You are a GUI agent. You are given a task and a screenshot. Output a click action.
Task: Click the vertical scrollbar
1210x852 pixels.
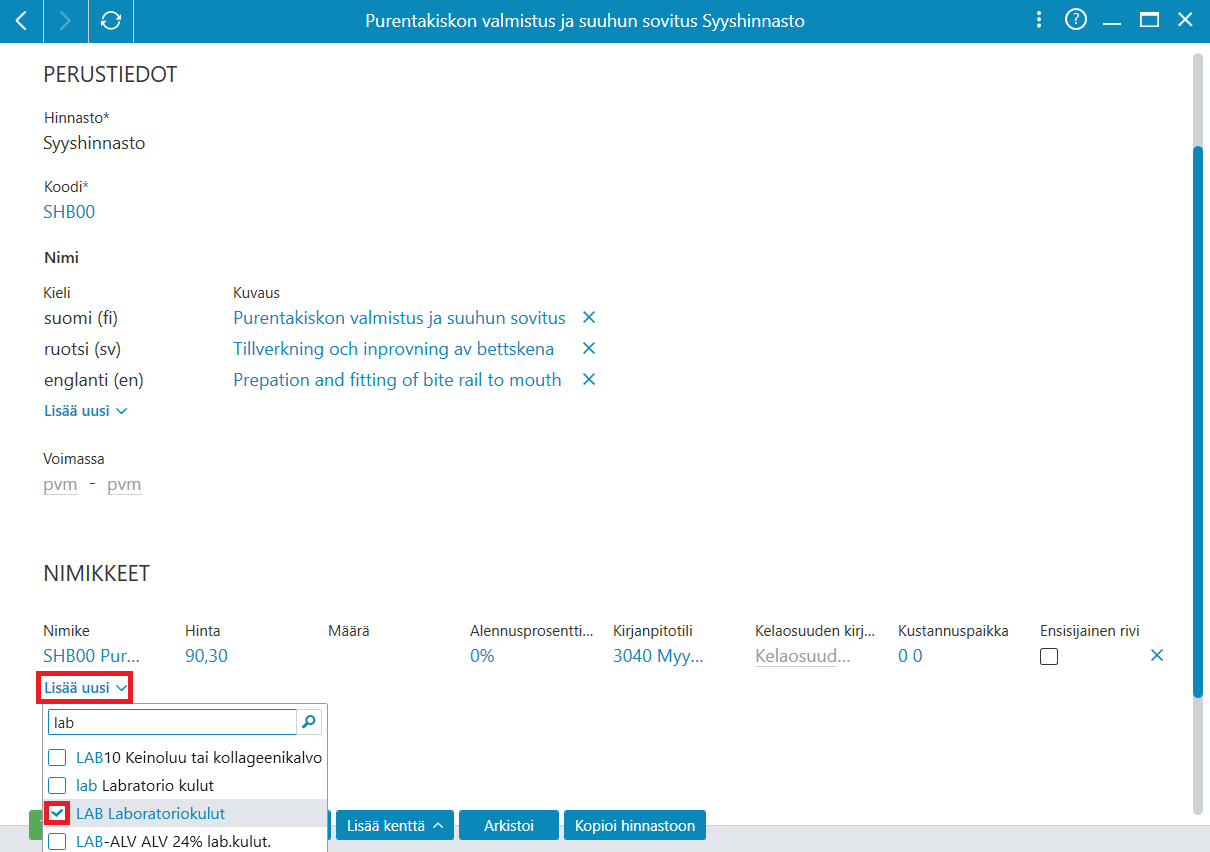(x=1198, y=420)
